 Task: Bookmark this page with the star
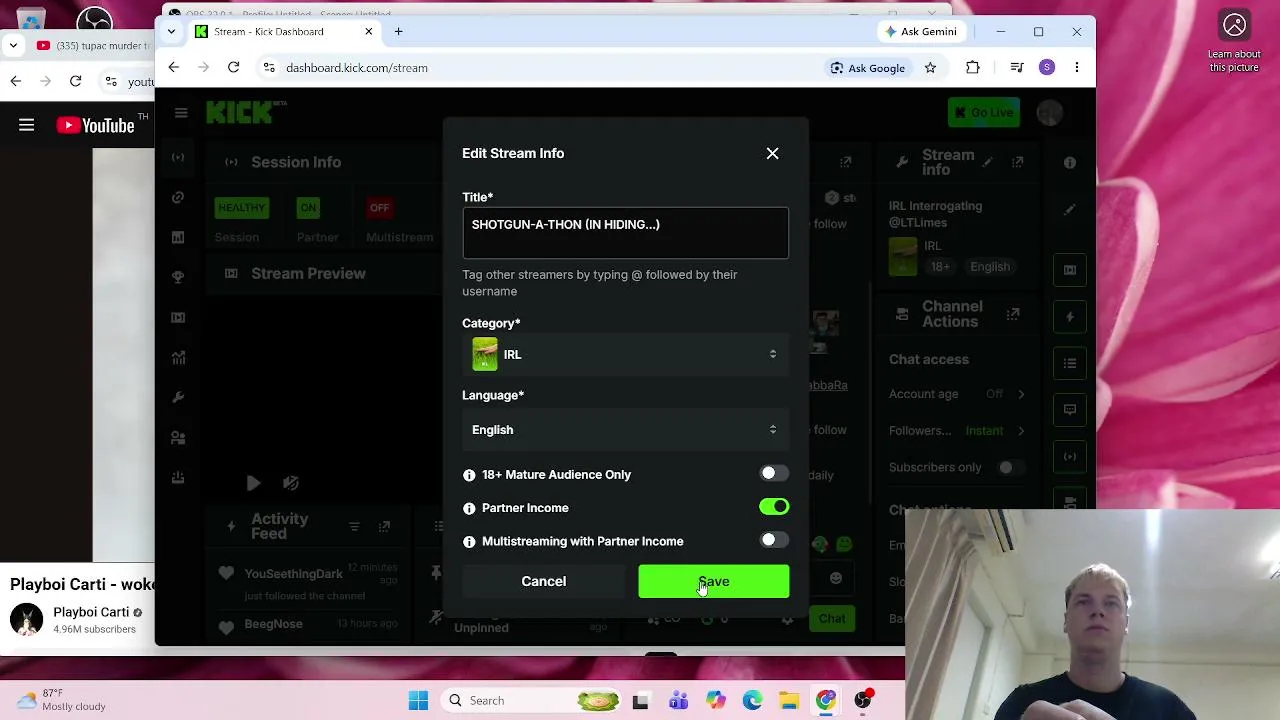[x=930, y=68]
